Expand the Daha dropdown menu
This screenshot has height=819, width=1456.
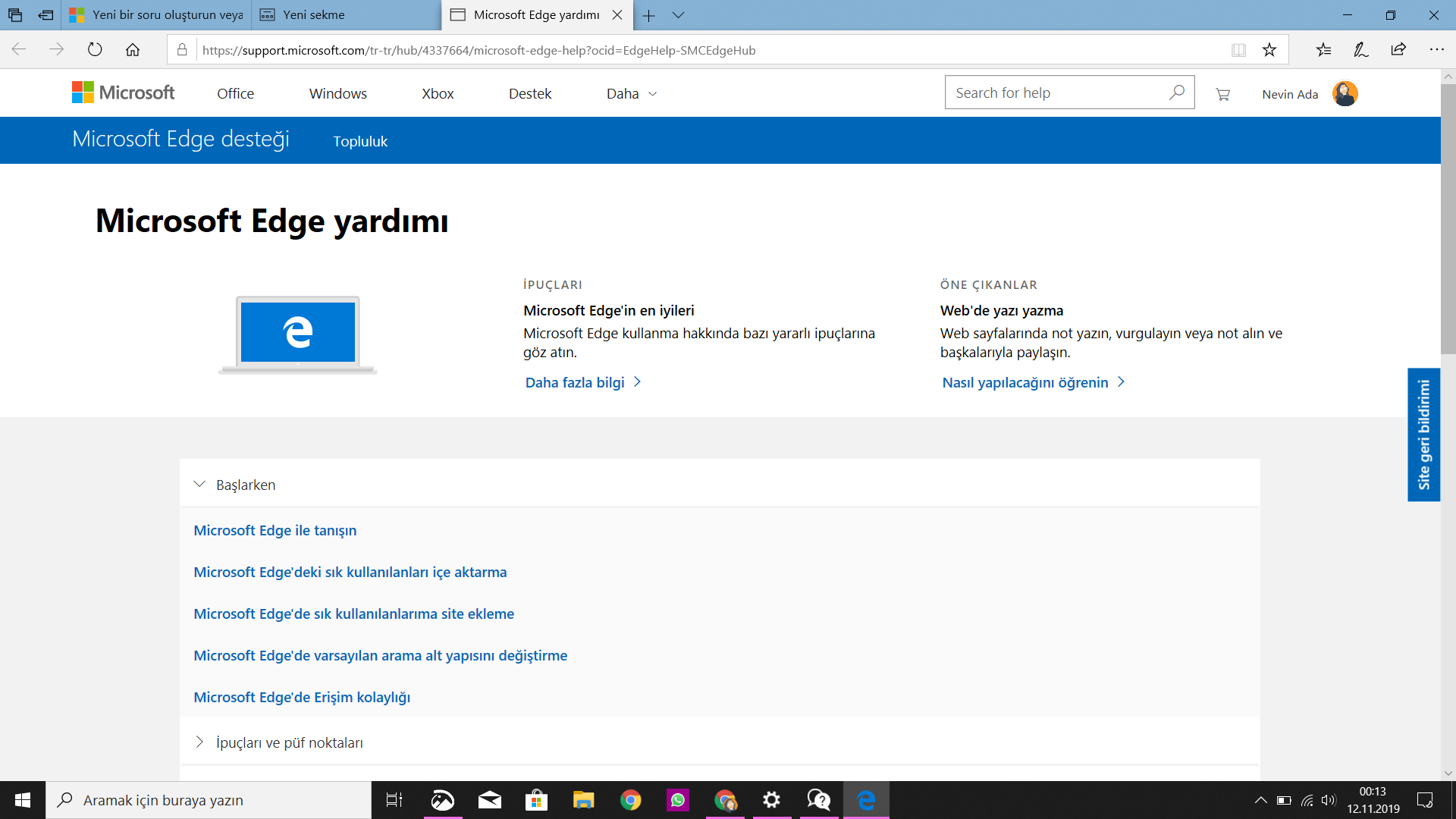[x=631, y=93]
